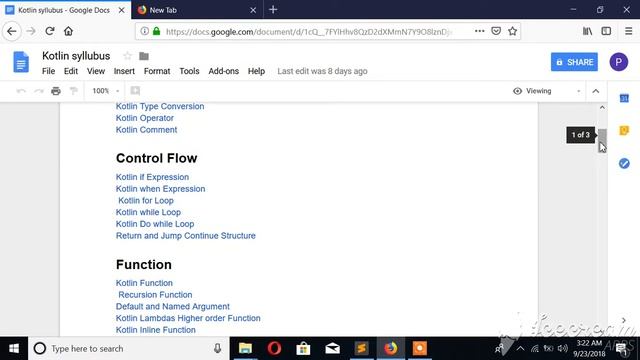Open Kotlin Do while Loop link

point(155,224)
